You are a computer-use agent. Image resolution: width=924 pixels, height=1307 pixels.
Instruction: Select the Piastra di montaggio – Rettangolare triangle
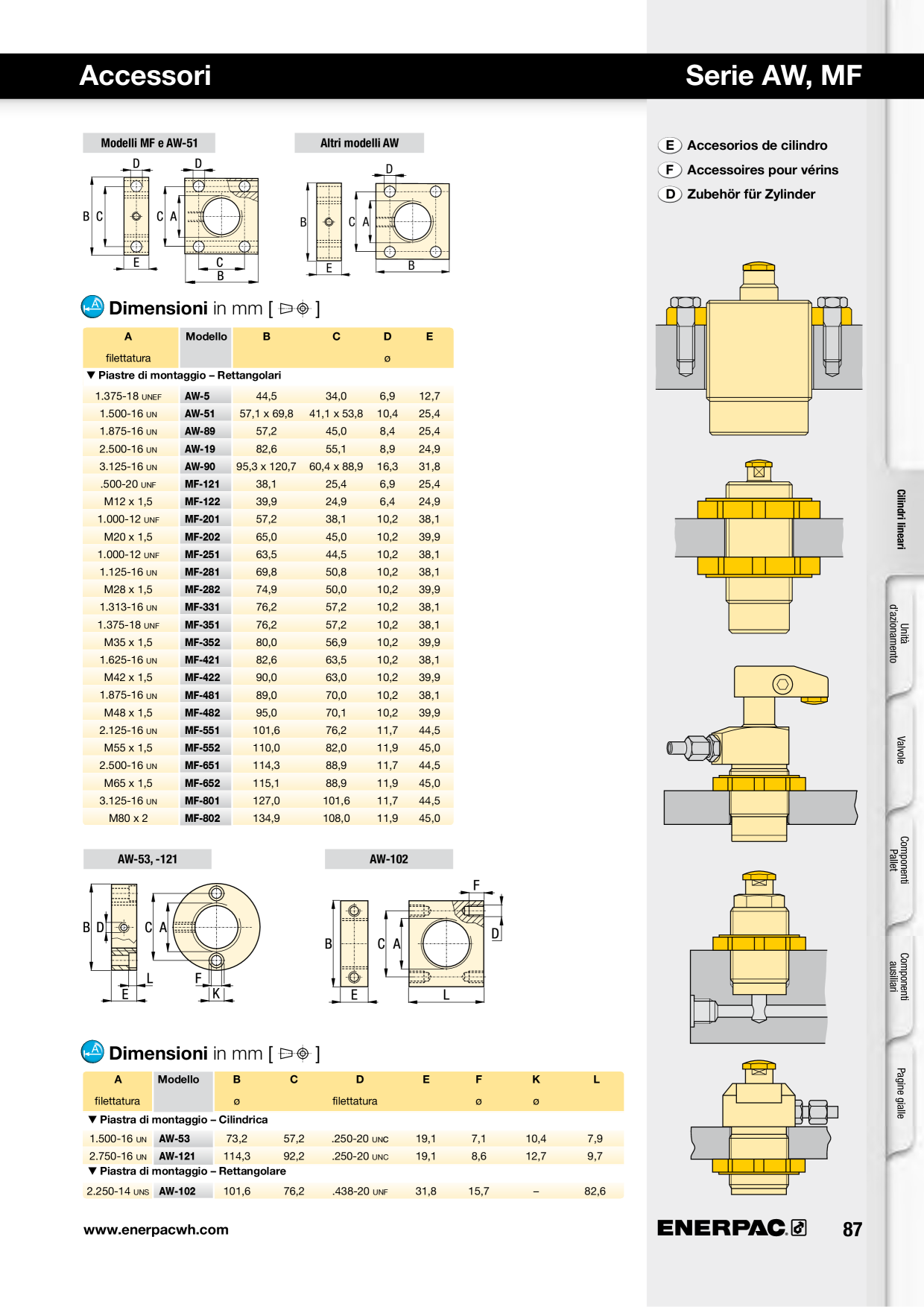click(92, 1171)
